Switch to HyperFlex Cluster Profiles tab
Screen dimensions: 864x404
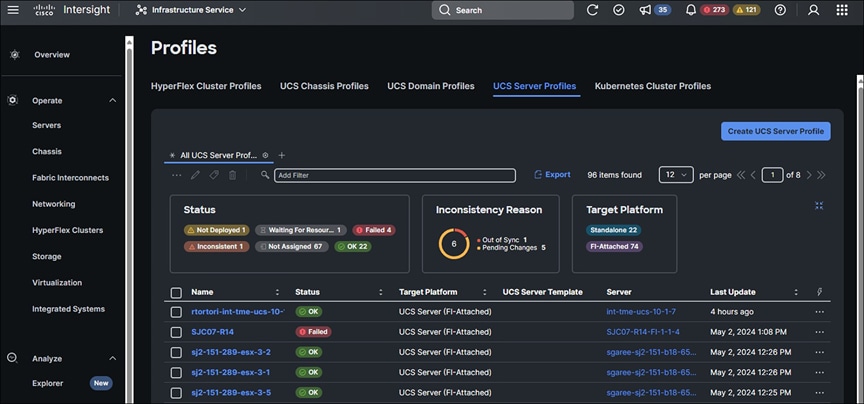pyautogui.click(x=206, y=86)
